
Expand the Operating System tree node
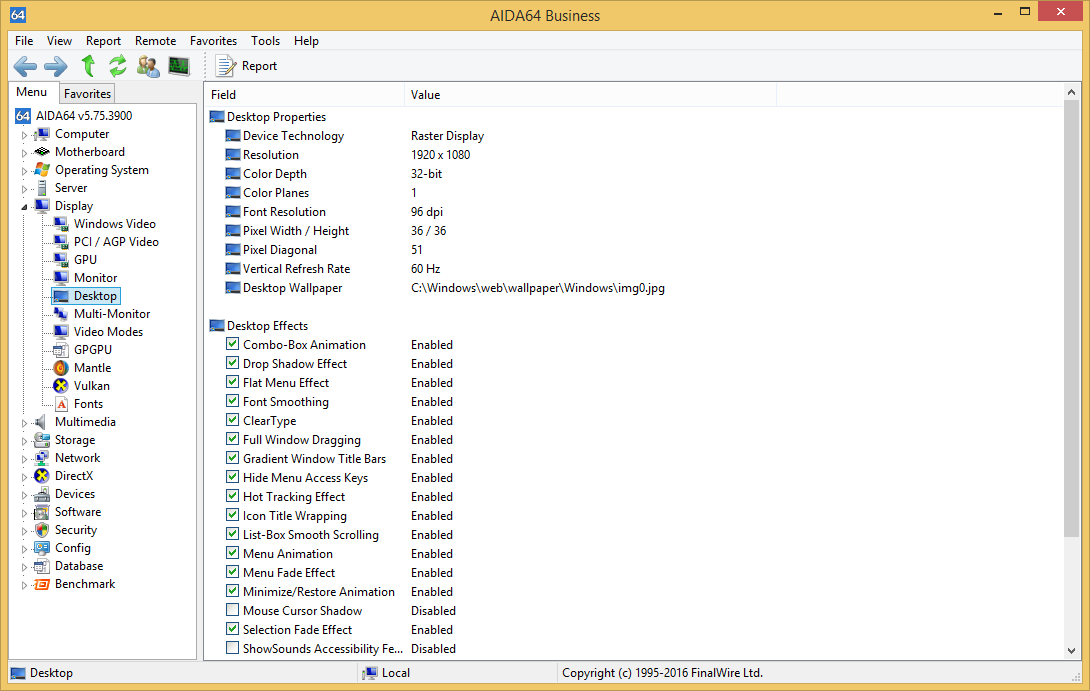pyautogui.click(x=24, y=171)
